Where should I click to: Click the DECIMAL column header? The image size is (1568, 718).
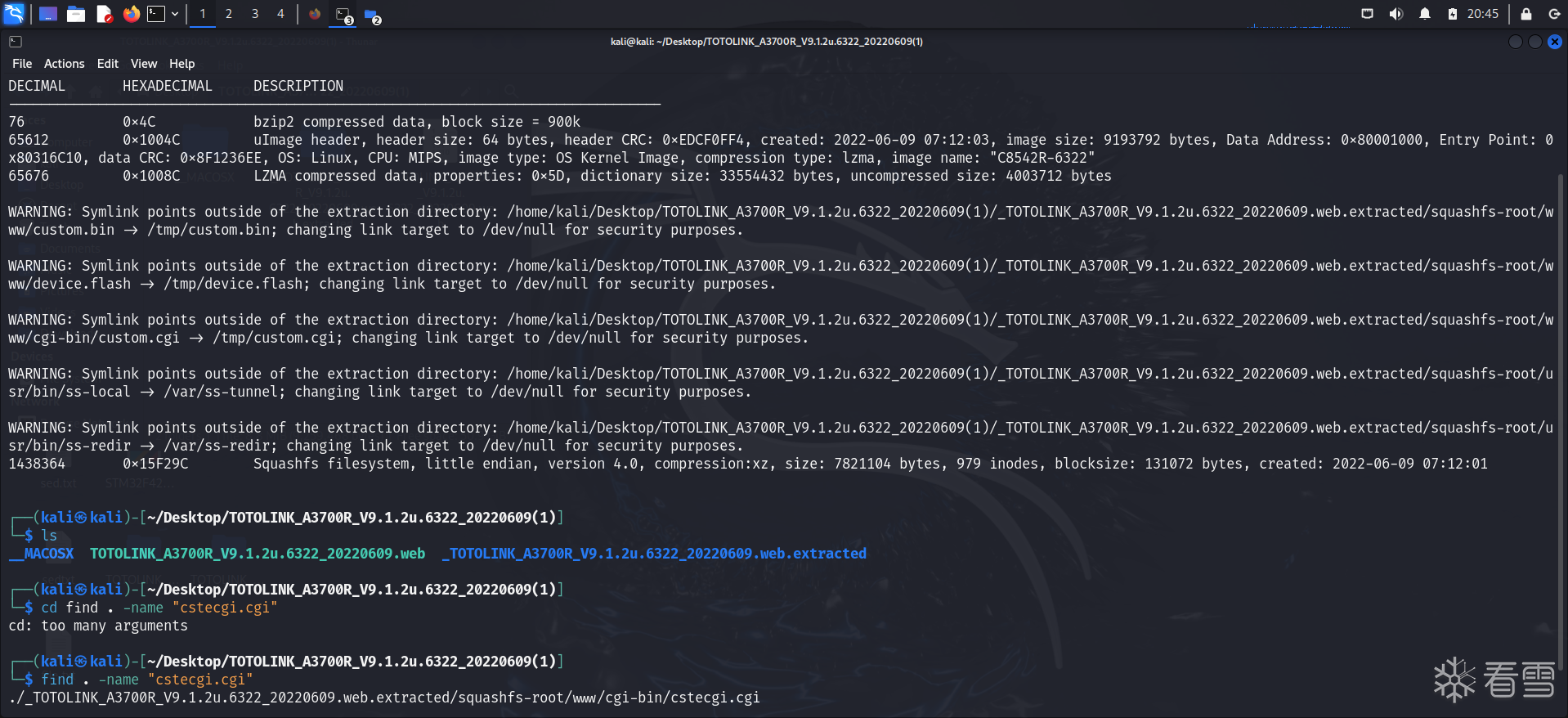click(37, 86)
